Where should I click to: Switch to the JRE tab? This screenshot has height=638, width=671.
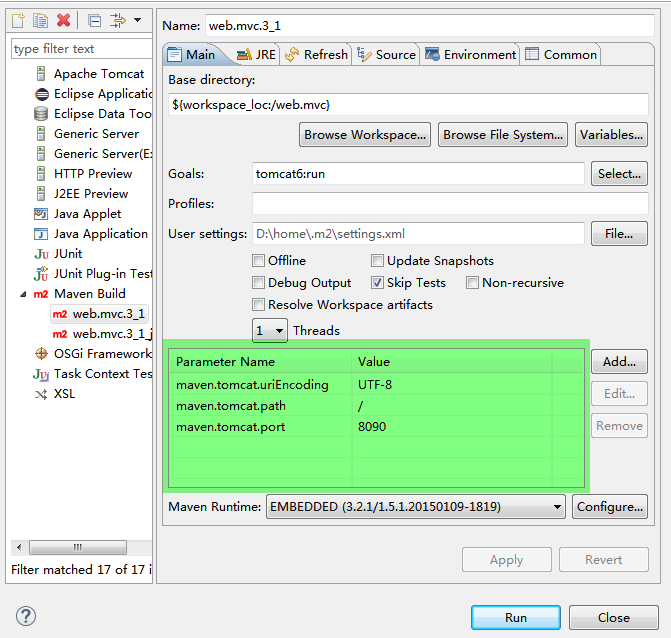(x=256, y=55)
